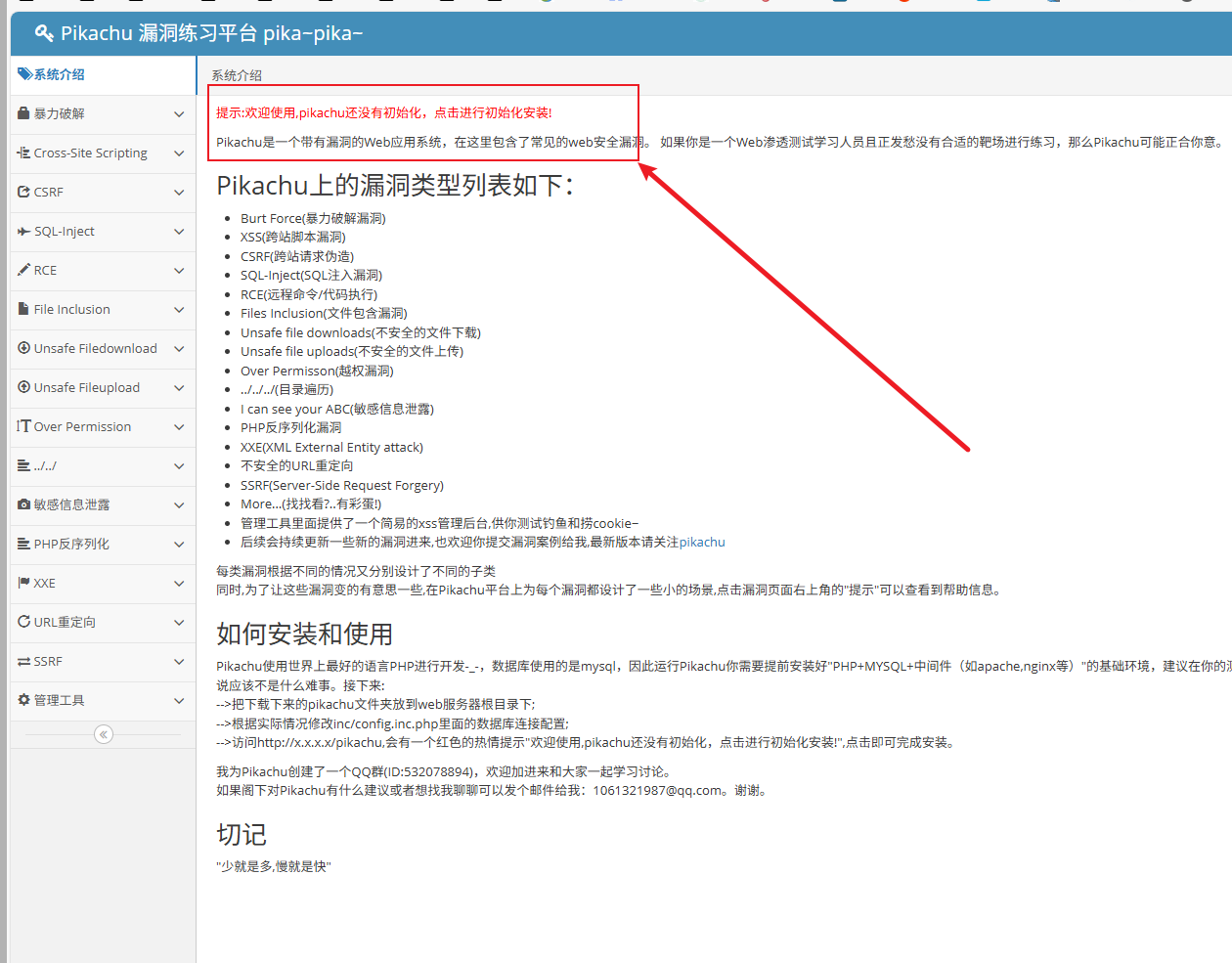Expand the Over Permission submenu arrow
Image resolution: width=1232 pixels, height=963 pixels.
(x=179, y=427)
